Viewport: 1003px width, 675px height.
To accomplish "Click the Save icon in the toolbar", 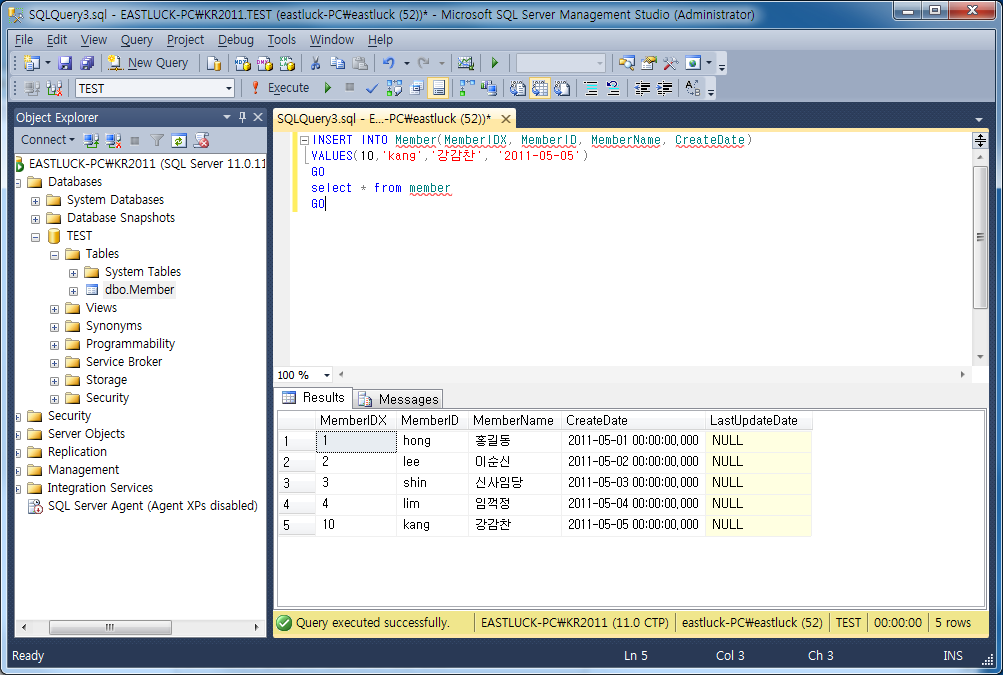I will pyautogui.click(x=65, y=63).
